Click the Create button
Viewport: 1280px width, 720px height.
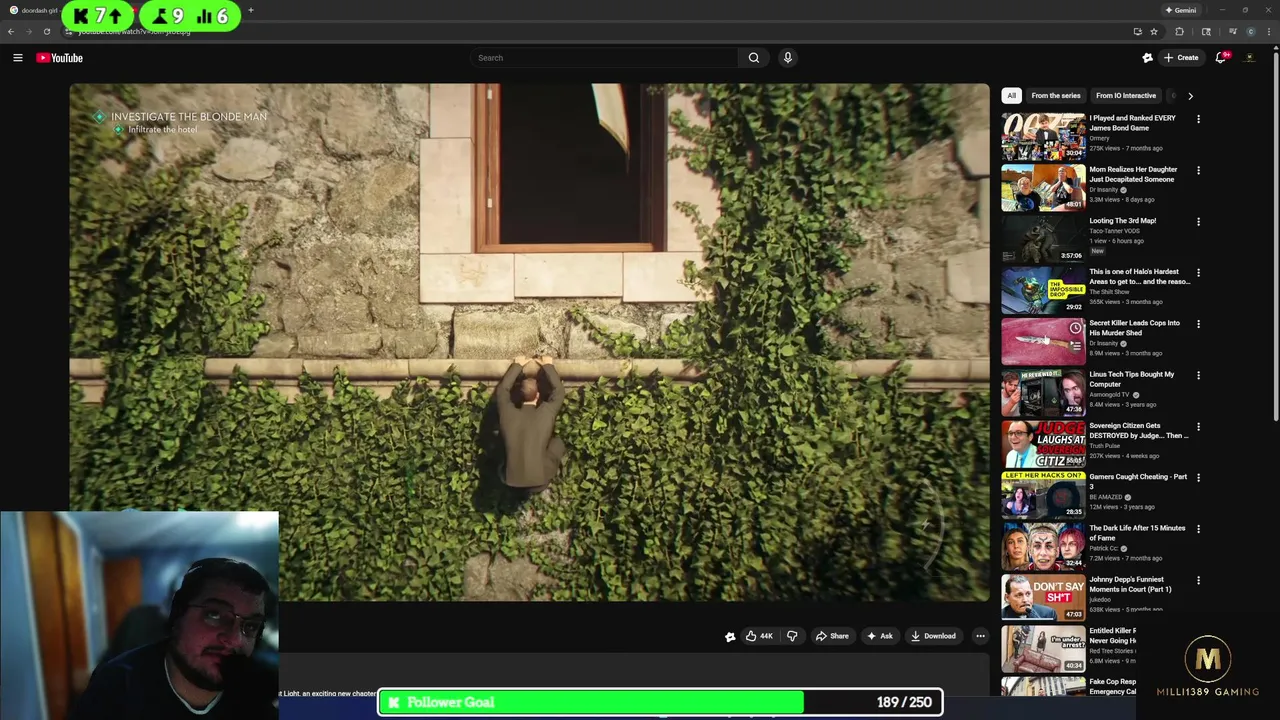pyautogui.click(x=1181, y=58)
